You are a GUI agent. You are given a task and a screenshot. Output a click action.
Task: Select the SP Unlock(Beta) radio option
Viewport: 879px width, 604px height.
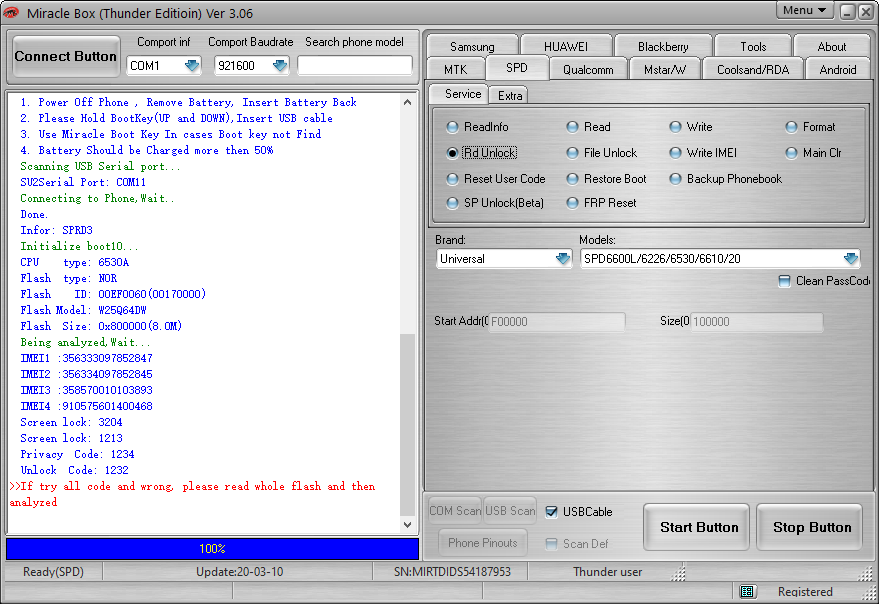pyautogui.click(x=495, y=203)
